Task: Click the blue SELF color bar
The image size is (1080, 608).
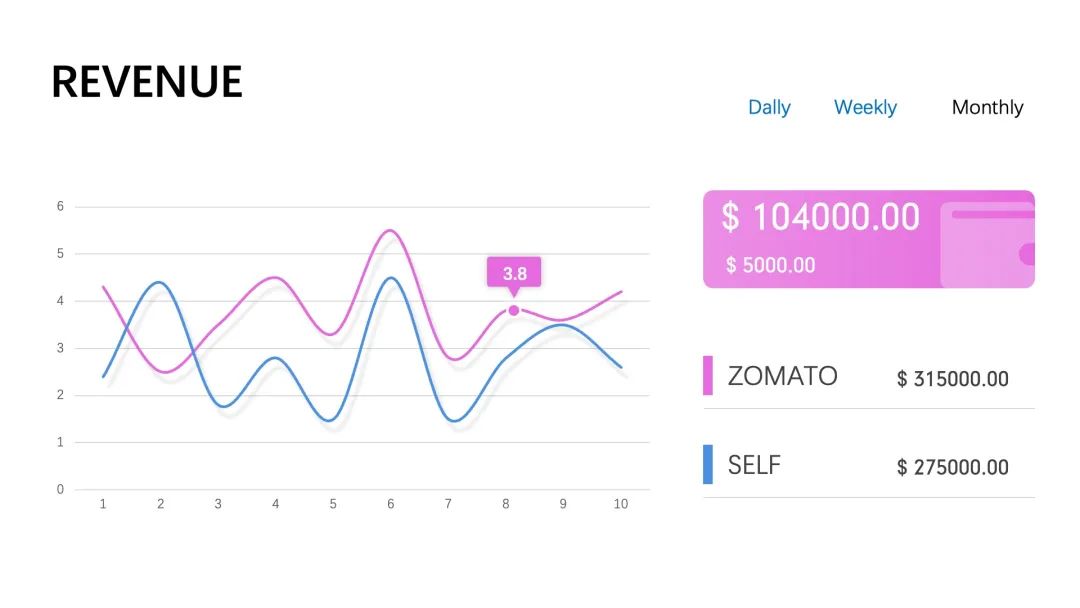Action: (x=708, y=464)
